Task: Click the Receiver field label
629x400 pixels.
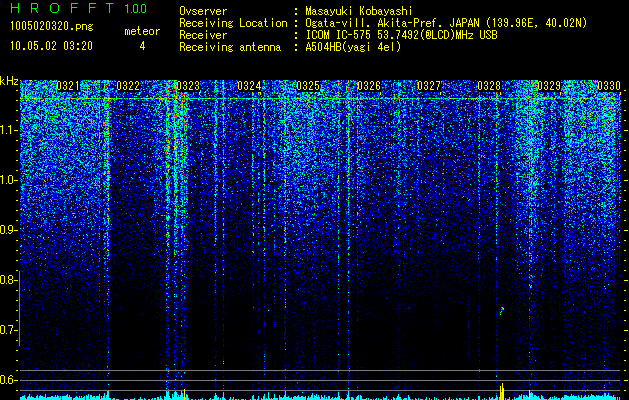Action: [203, 35]
